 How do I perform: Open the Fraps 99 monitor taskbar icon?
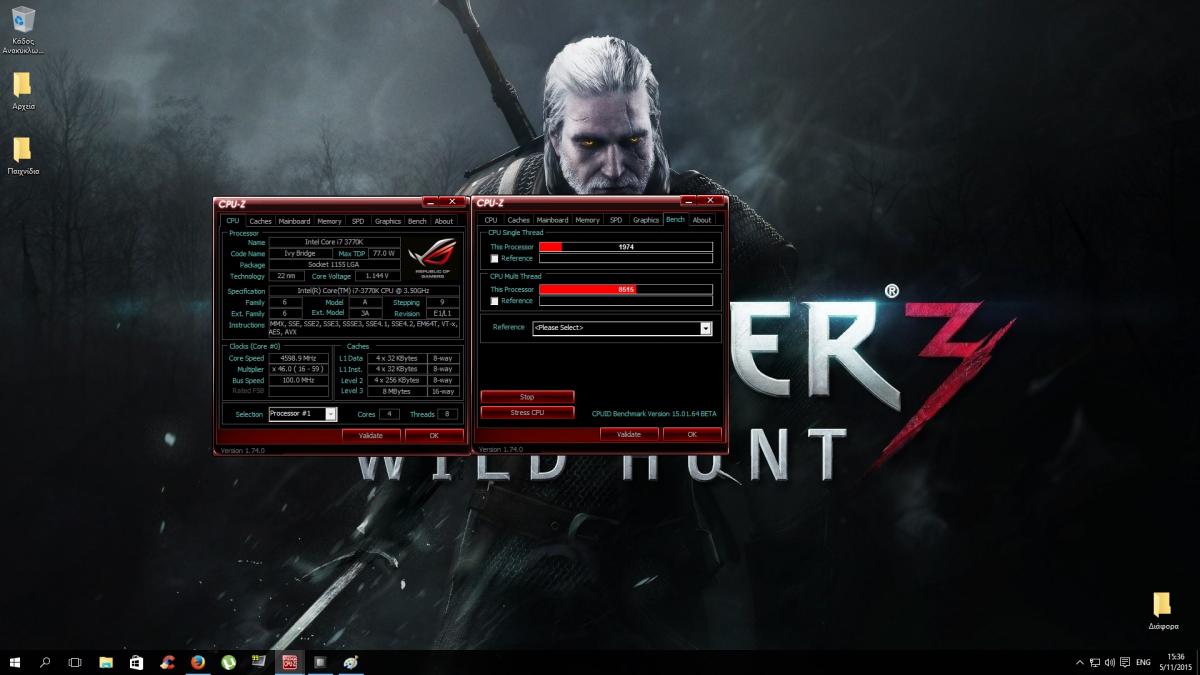[x=259, y=662]
